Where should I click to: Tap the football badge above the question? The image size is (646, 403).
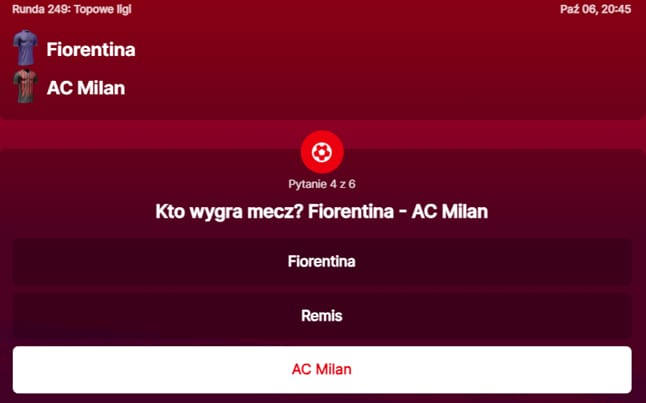click(x=321, y=152)
